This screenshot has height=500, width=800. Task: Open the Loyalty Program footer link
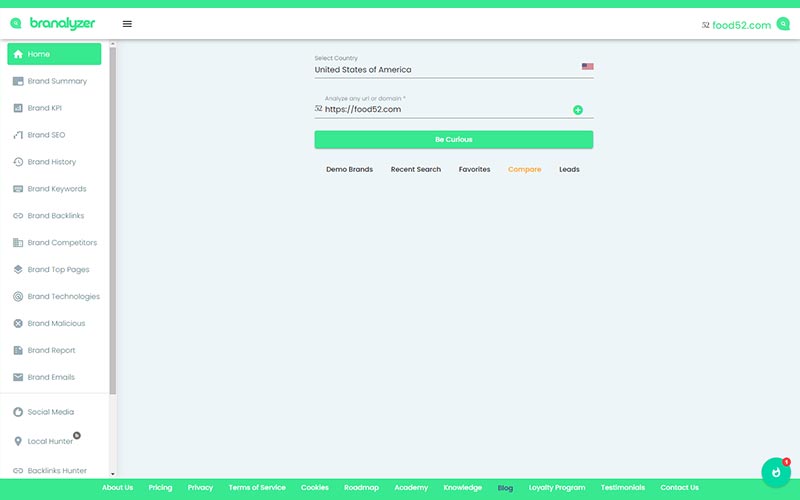coord(557,488)
